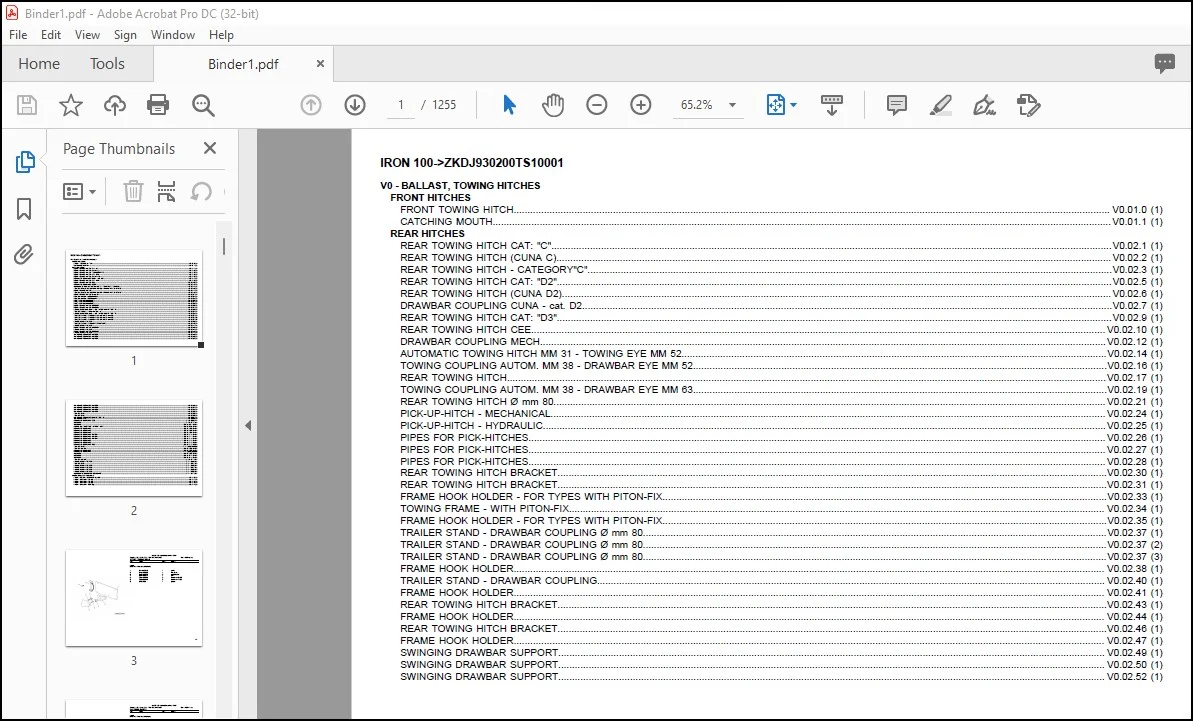Choose the Hand pan tool
Image resolution: width=1193 pixels, height=721 pixels.
point(553,105)
